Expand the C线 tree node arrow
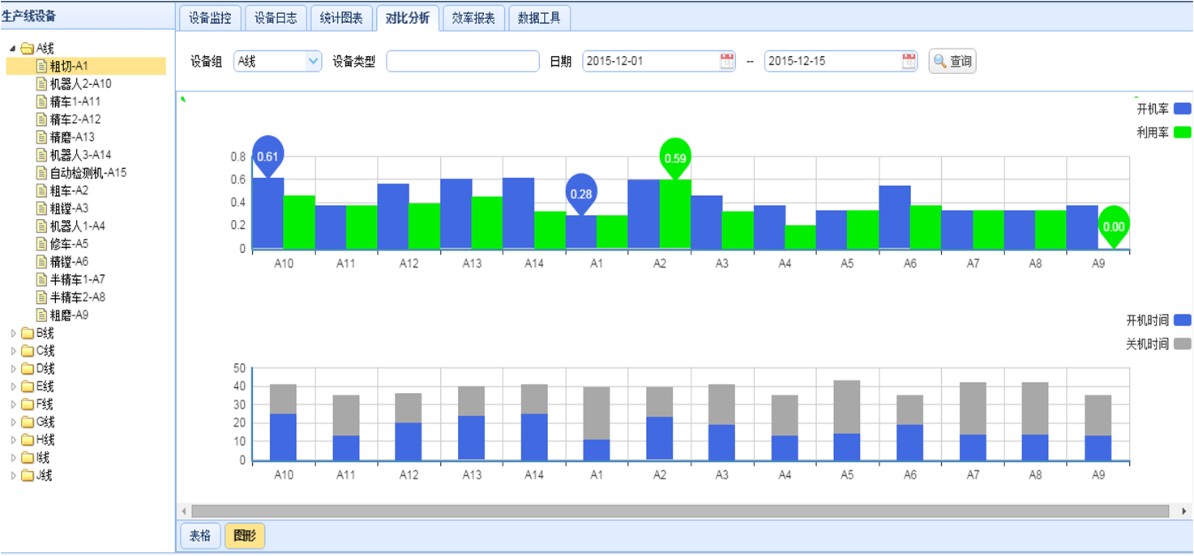Screen dimensions: 1194x556 pos(13,351)
